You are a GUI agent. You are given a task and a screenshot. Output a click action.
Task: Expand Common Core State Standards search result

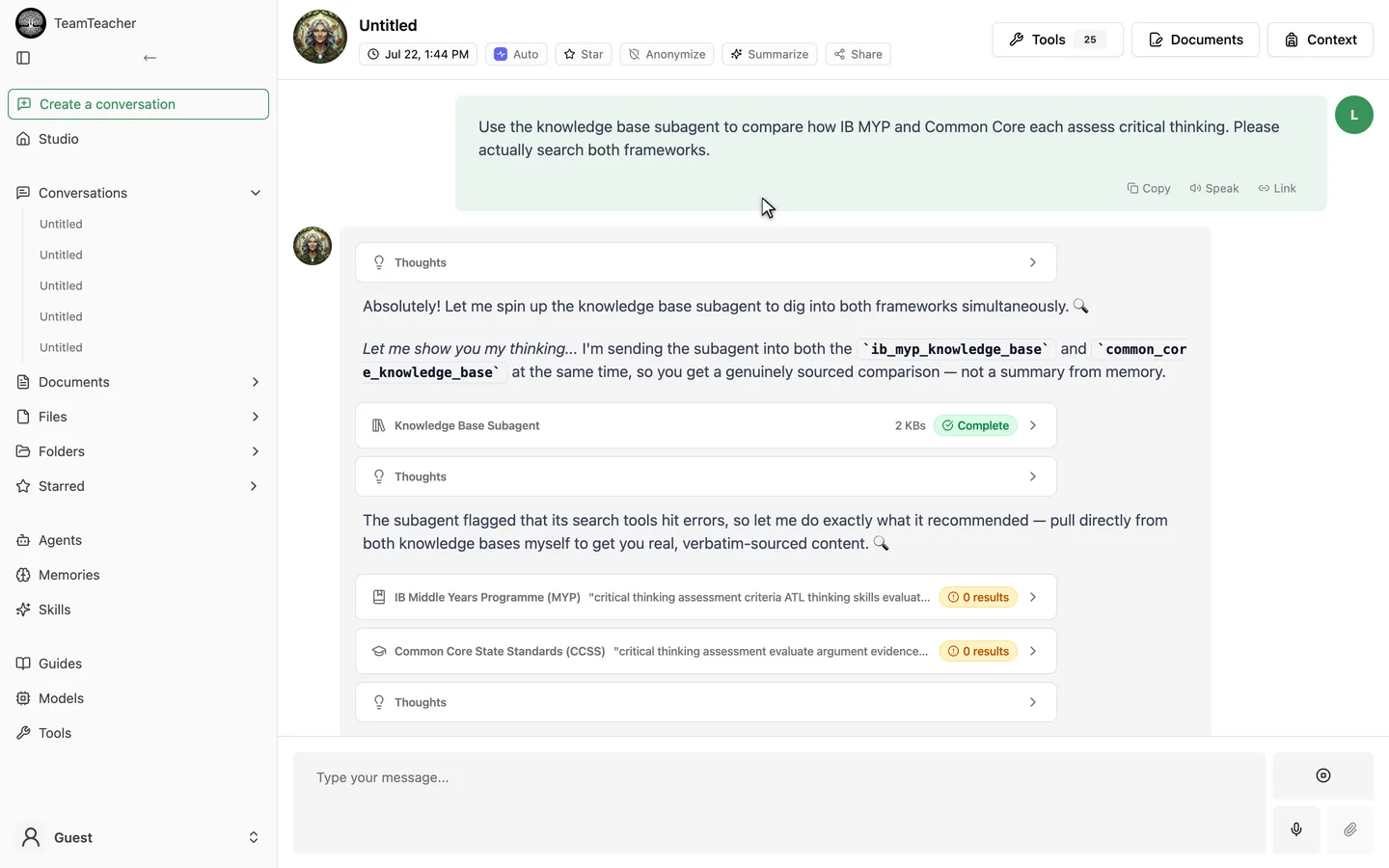pos(706,651)
